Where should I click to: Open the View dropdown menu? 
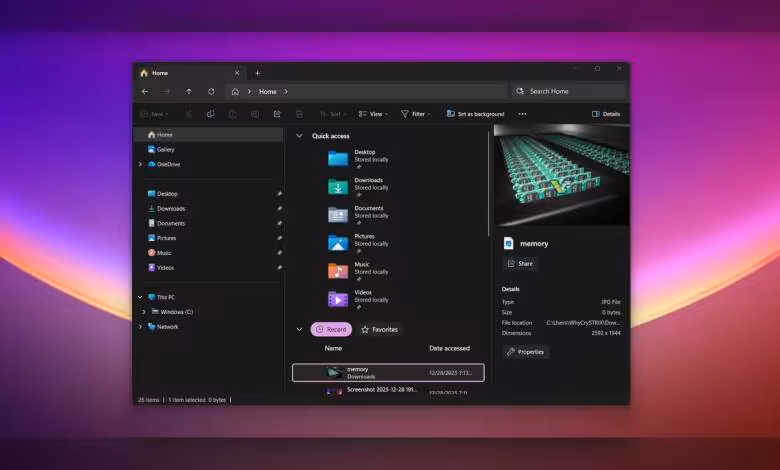(373, 114)
